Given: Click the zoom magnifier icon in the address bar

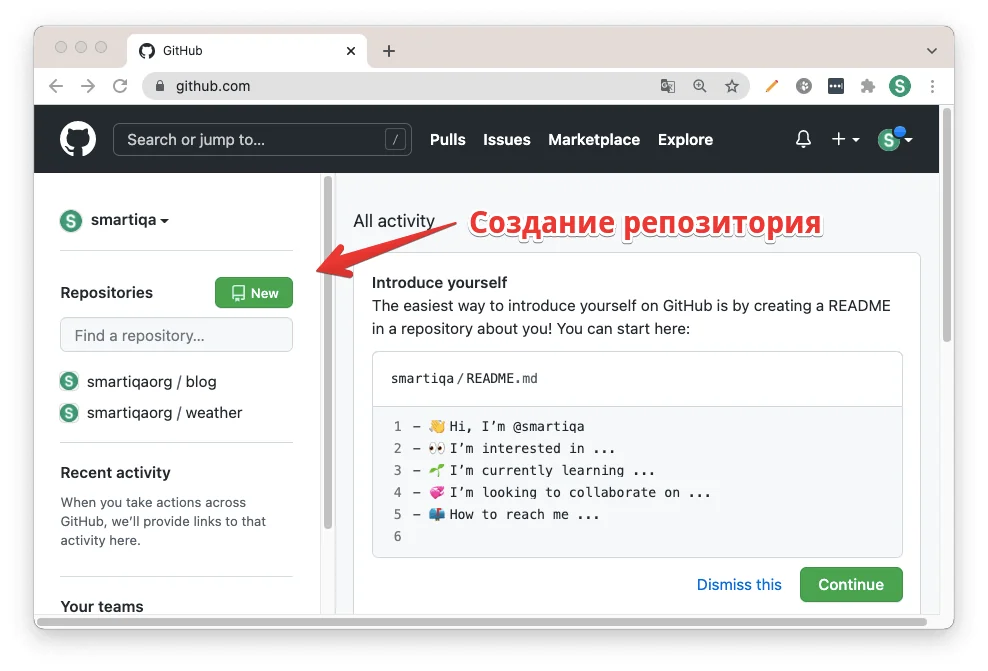Looking at the screenshot, I should pyautogui.click(x=699, y=86).
